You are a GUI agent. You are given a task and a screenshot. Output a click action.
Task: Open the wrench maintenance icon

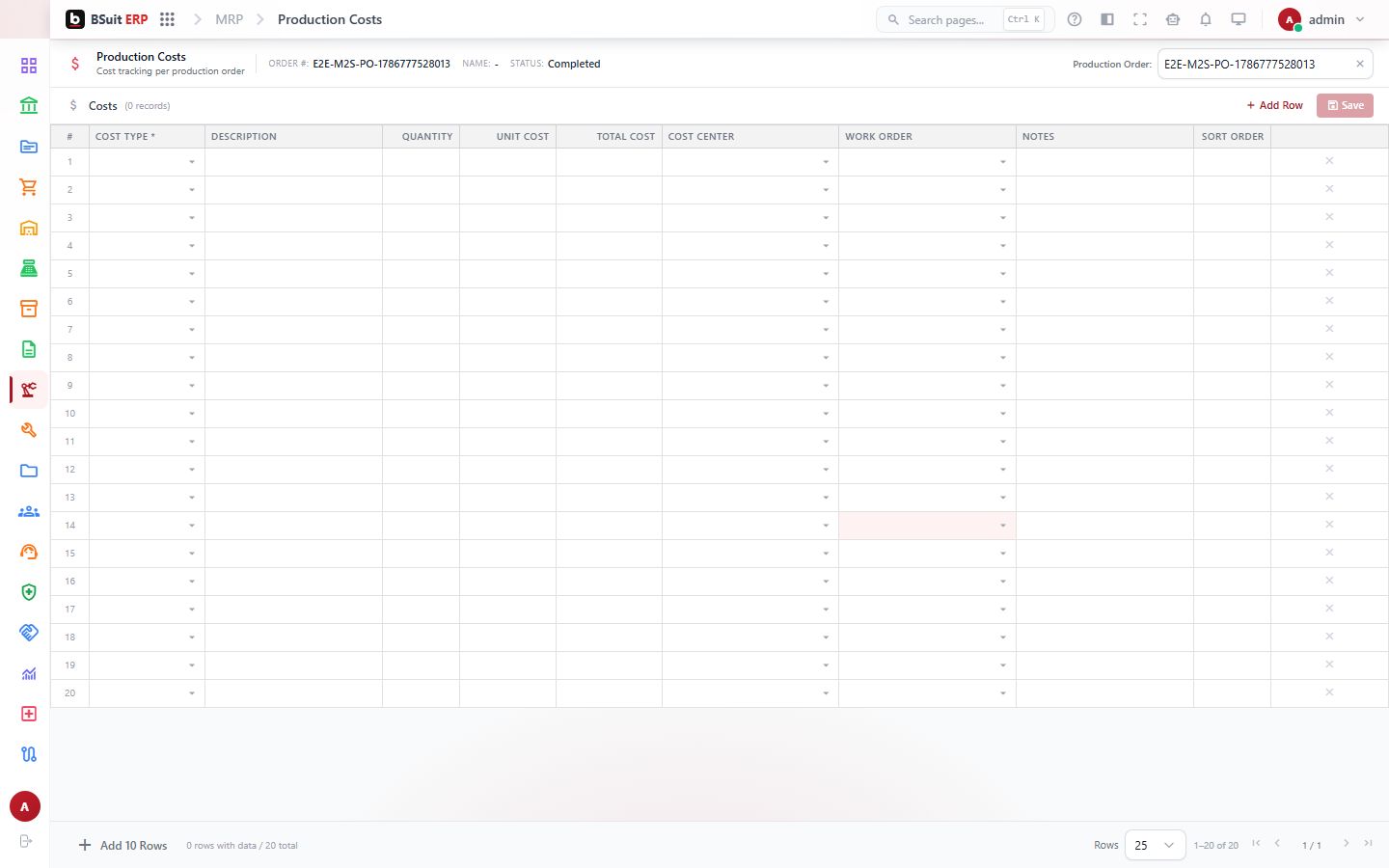[x=29, y=430]
